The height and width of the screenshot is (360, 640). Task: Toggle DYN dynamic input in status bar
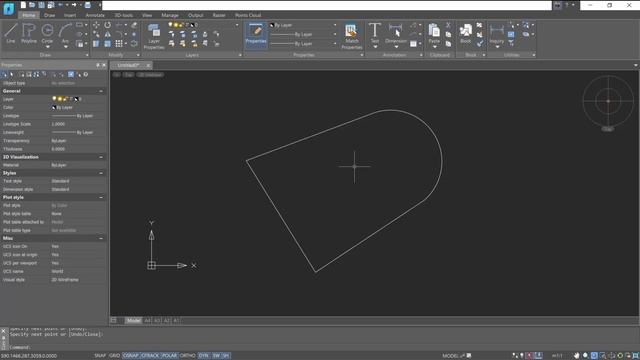pos(203,356)
